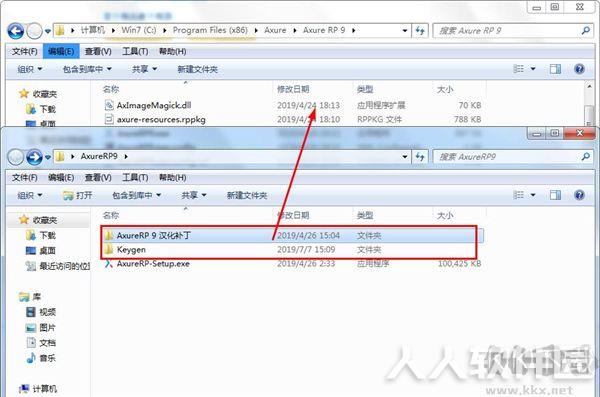Toggle preview pane in Axure RP 9 window
Screen dimensions: 600x397
[555, 69]
